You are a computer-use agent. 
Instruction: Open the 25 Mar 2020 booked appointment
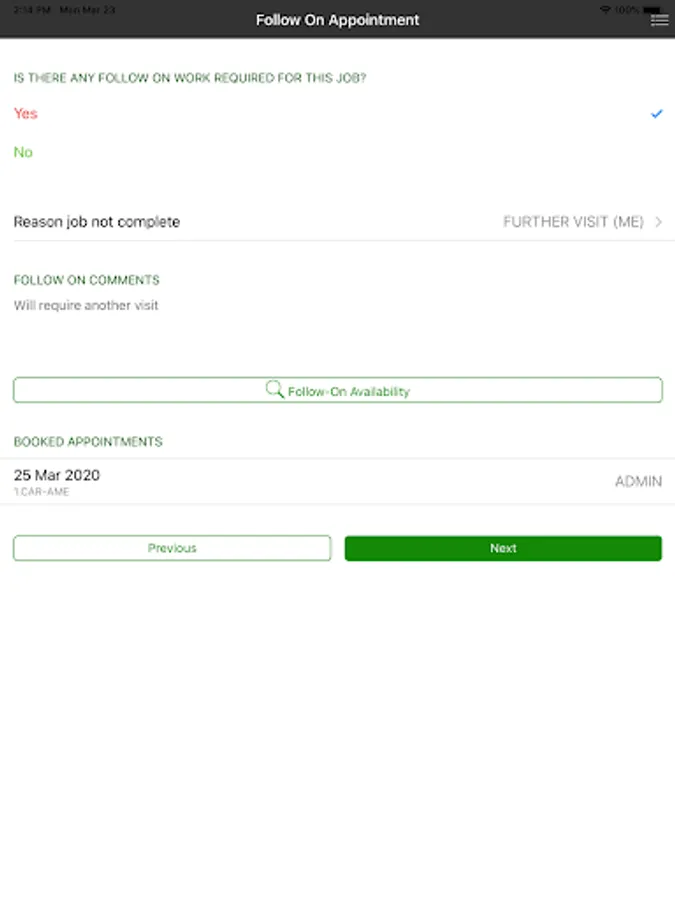coord(57,475)
